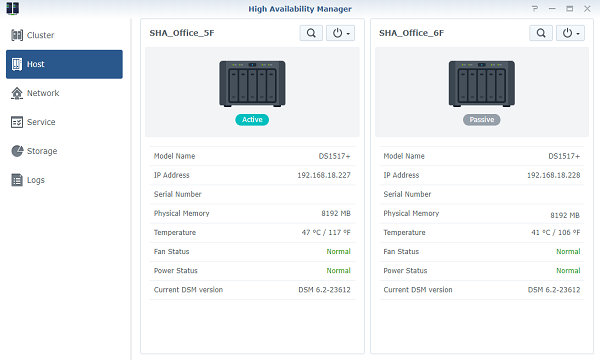
Task: Click the magnifier button for SHA_Office_6F
Action: coord(541,33)
